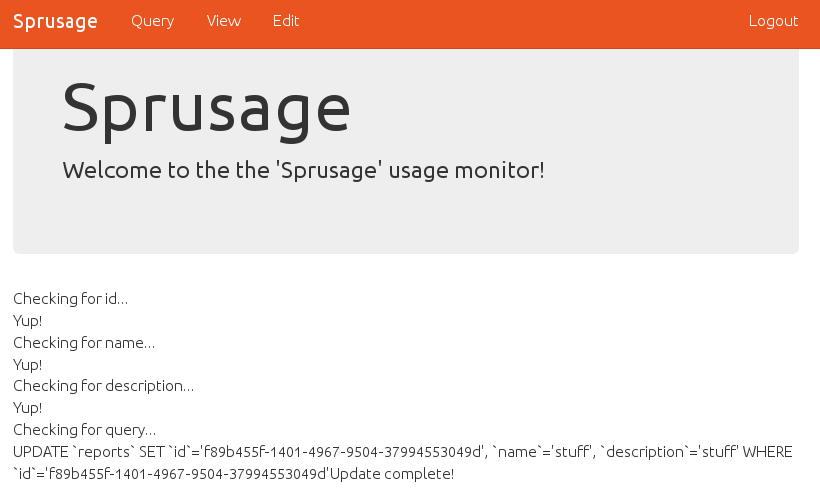
Task: Select the 'Checking for id…' line
Action: [x=70, y=299]
